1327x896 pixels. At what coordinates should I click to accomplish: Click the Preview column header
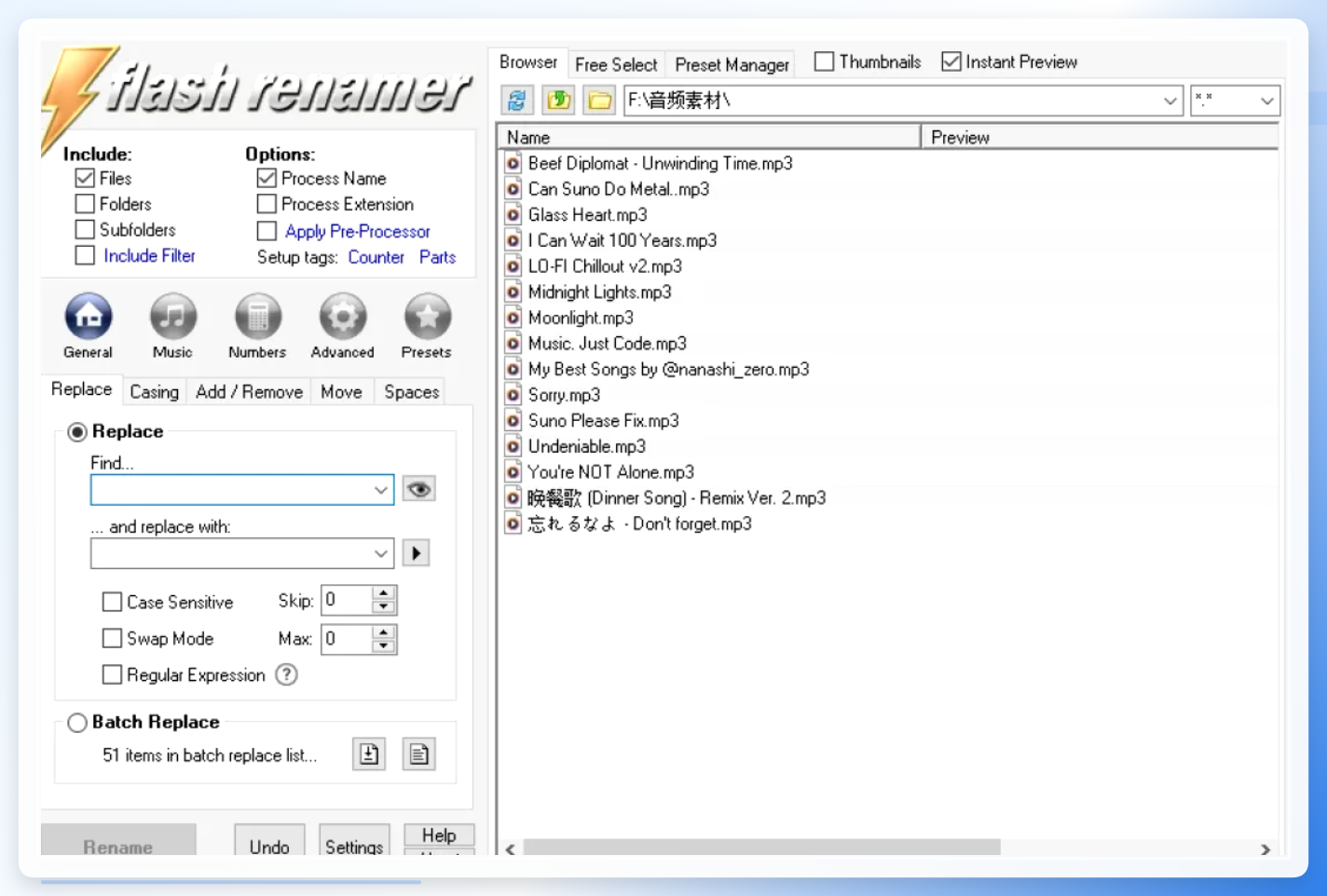coord(1101,137)
